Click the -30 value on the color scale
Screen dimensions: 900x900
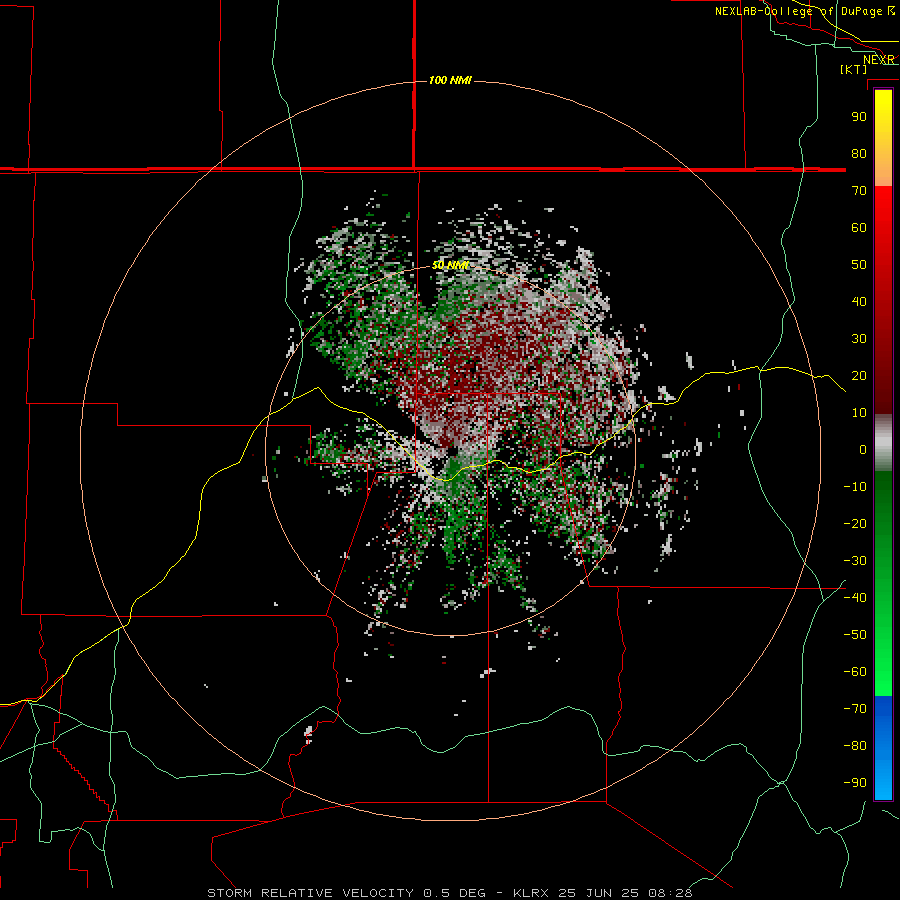[x=855, y=561]
